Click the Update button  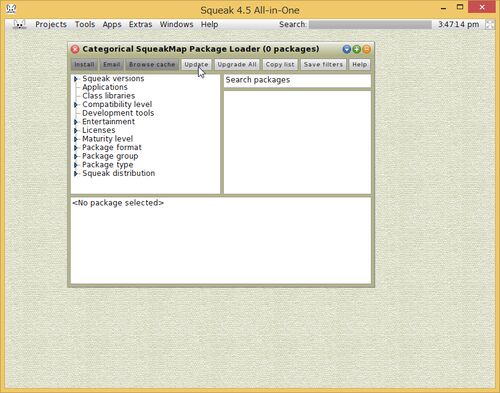tap(196, 65)
